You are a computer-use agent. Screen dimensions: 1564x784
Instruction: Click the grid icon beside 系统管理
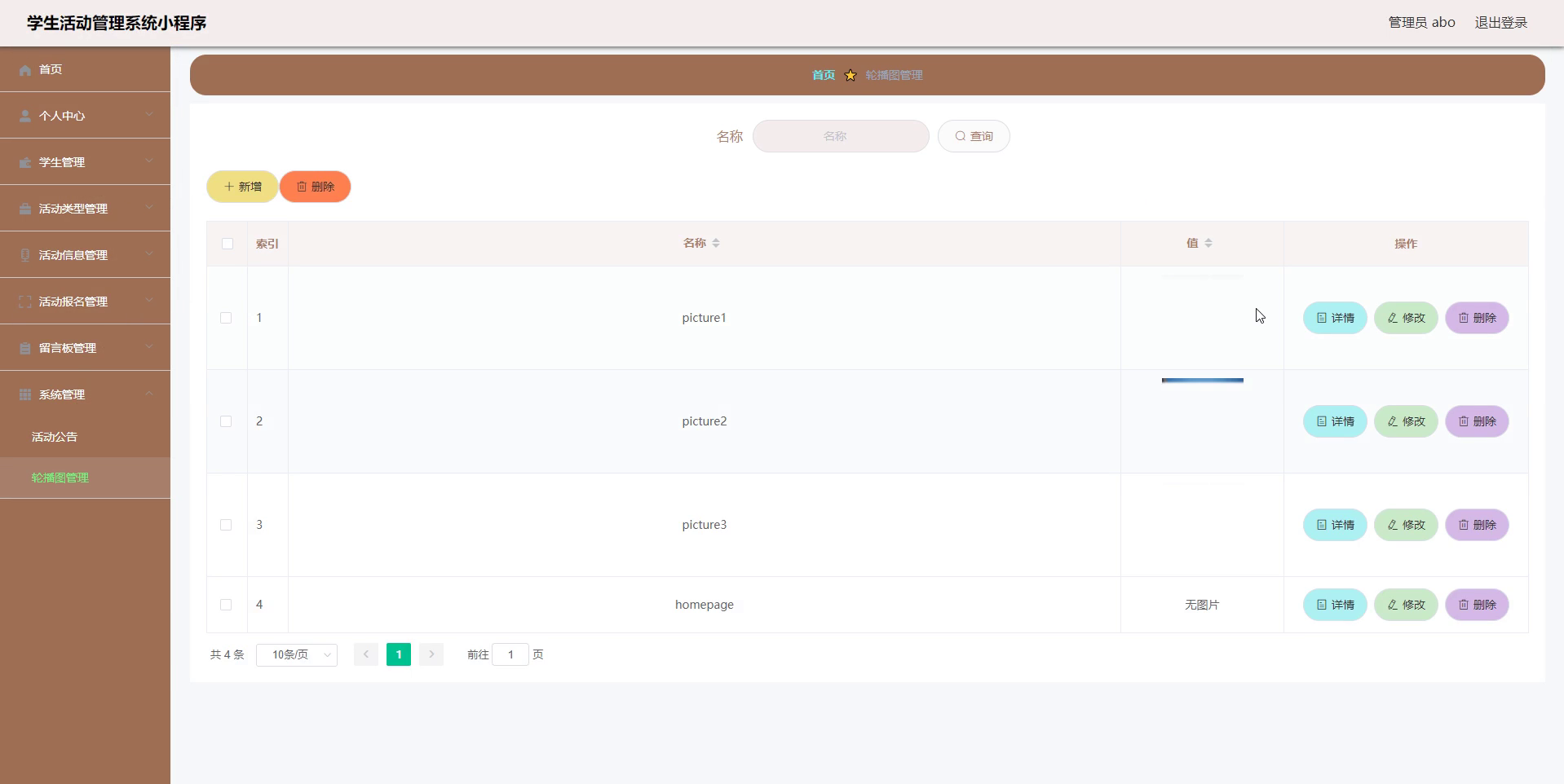(25, 395)
